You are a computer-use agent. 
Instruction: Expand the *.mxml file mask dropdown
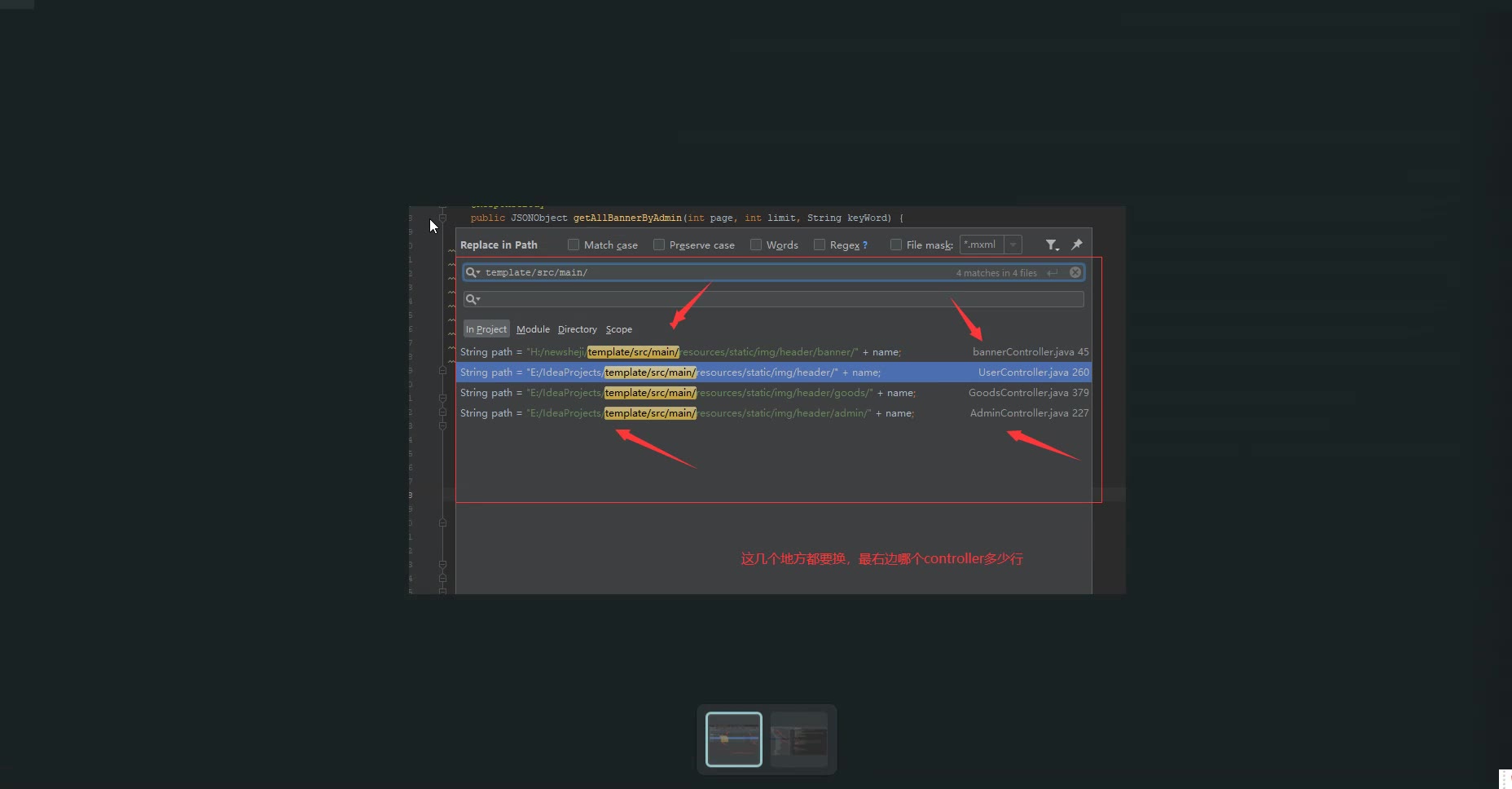[1013, 245]
